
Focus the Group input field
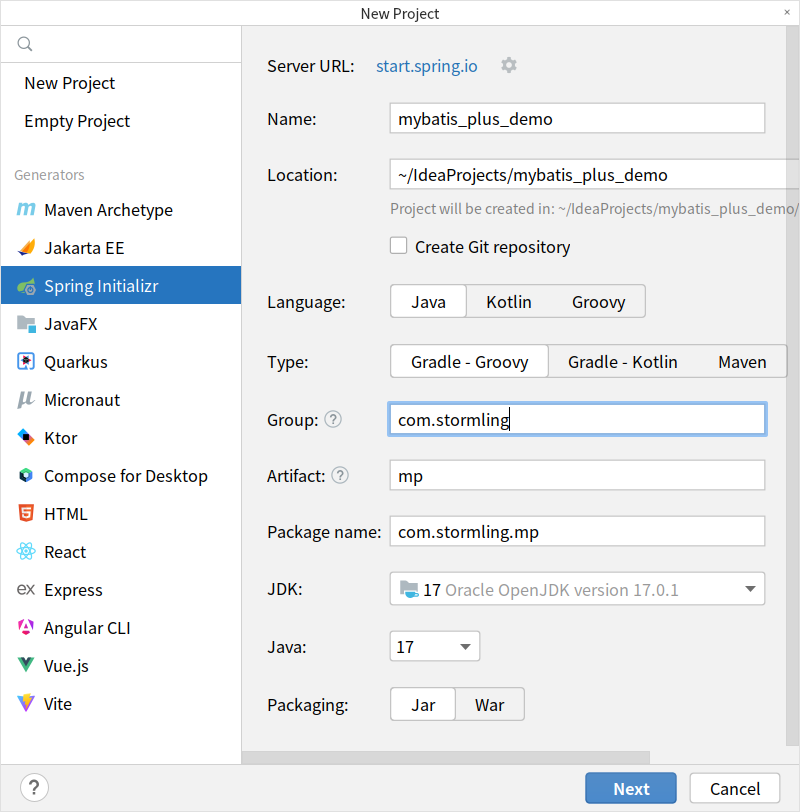point(577,419)
